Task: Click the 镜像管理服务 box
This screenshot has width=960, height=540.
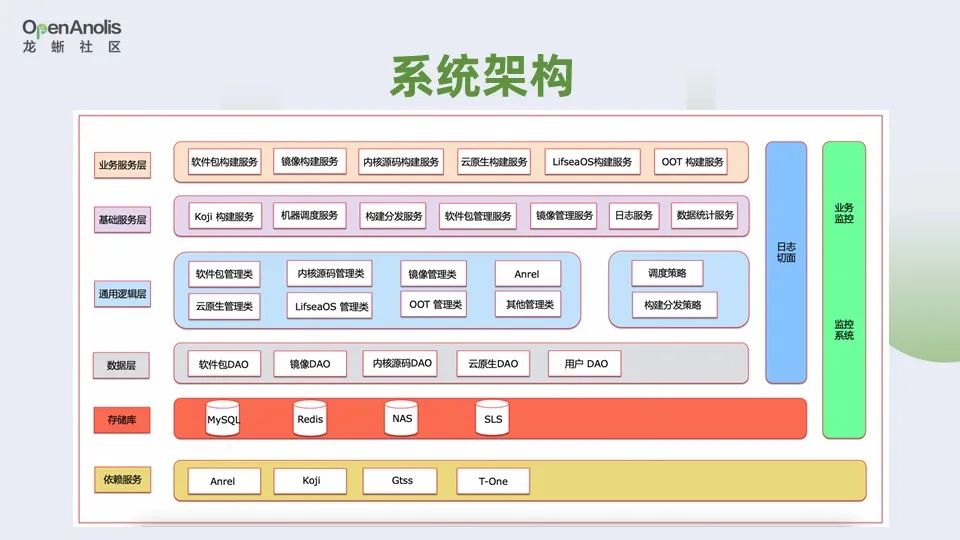Action: pyautogui.click(x=564, y=216)
